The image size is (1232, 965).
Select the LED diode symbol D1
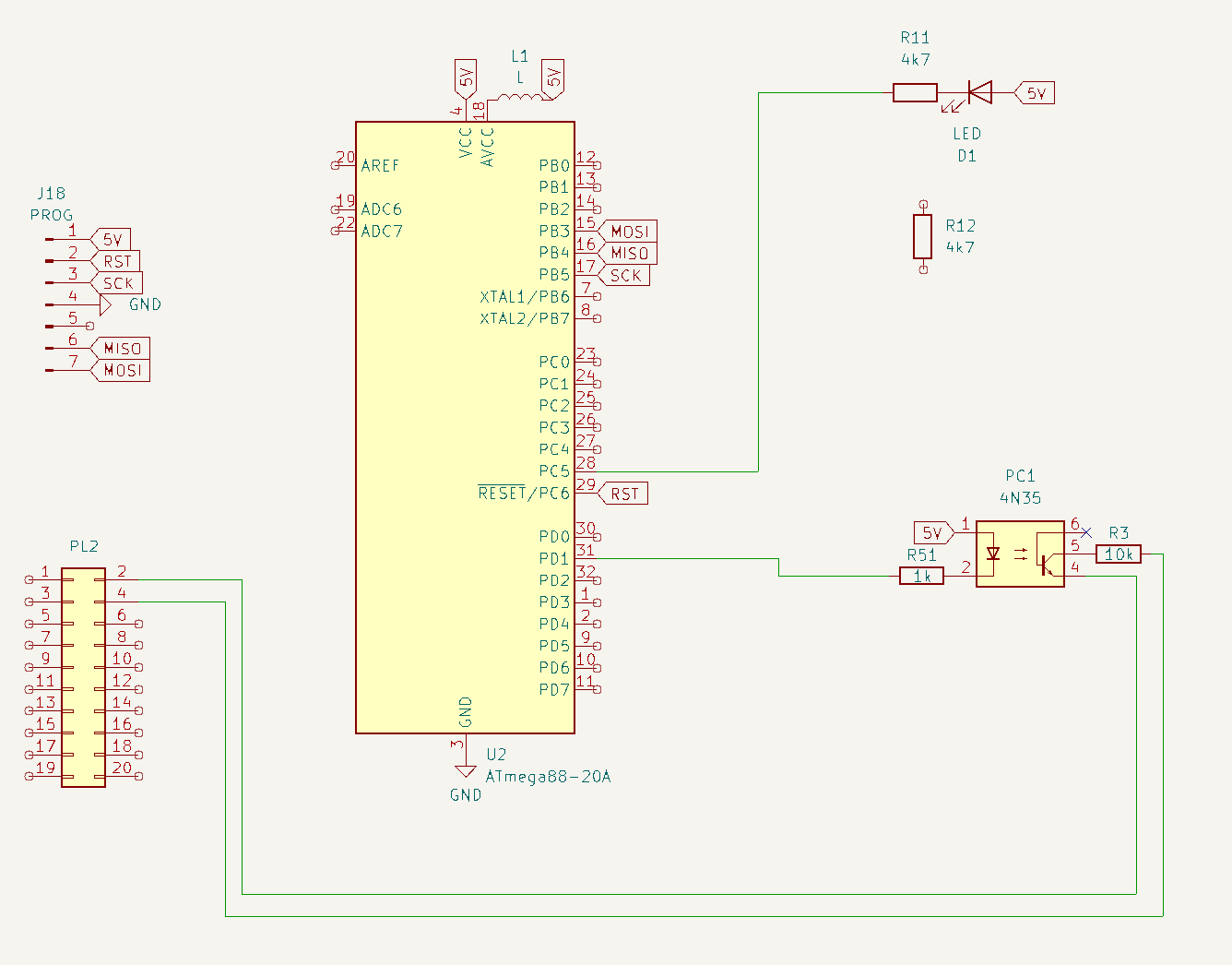pyautogui.click(x=979, y=93)
